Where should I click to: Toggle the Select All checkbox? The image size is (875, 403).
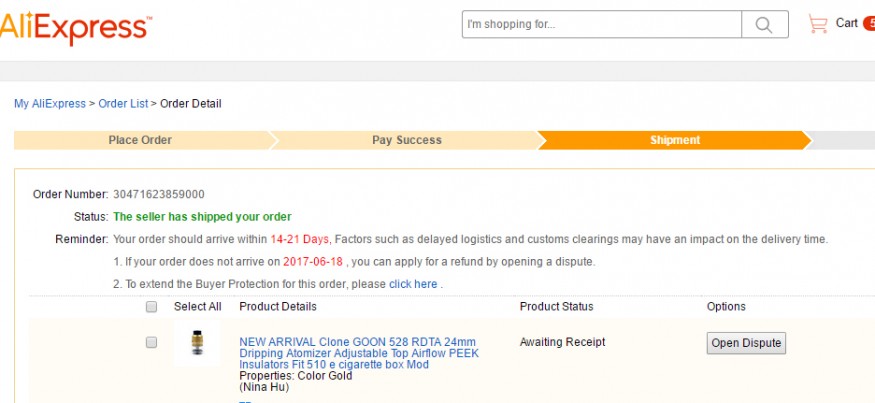click(151, 307)
